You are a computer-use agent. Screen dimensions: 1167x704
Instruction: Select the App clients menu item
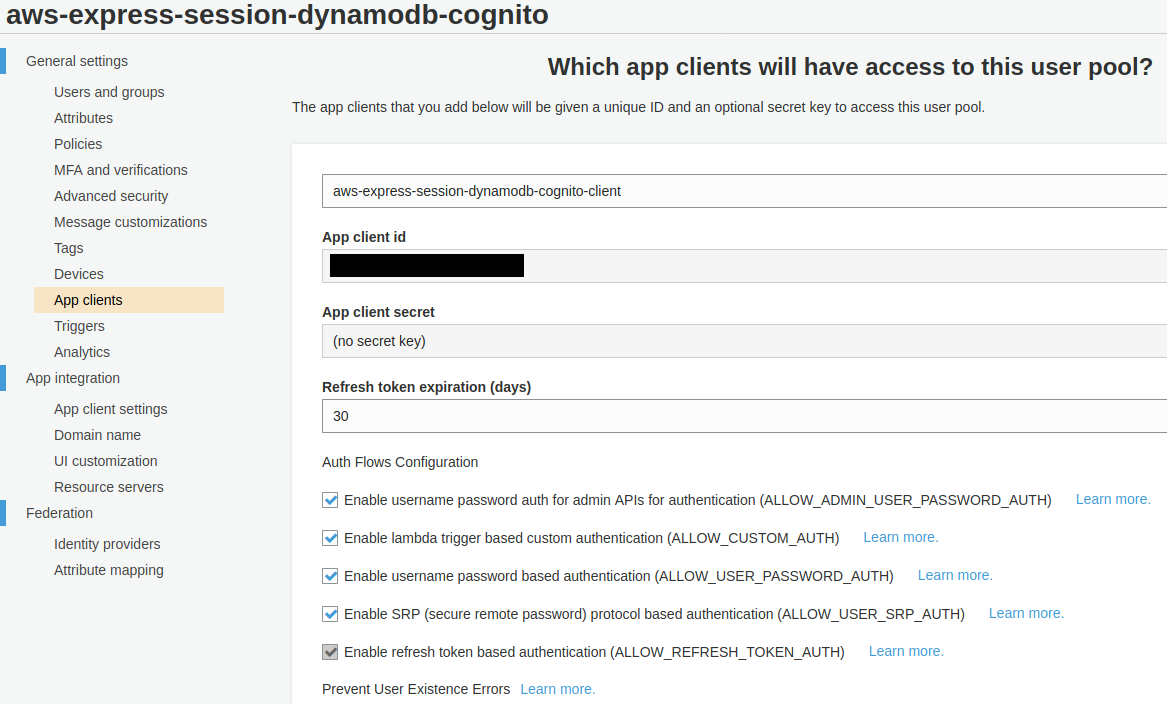[x=129, y=300]
